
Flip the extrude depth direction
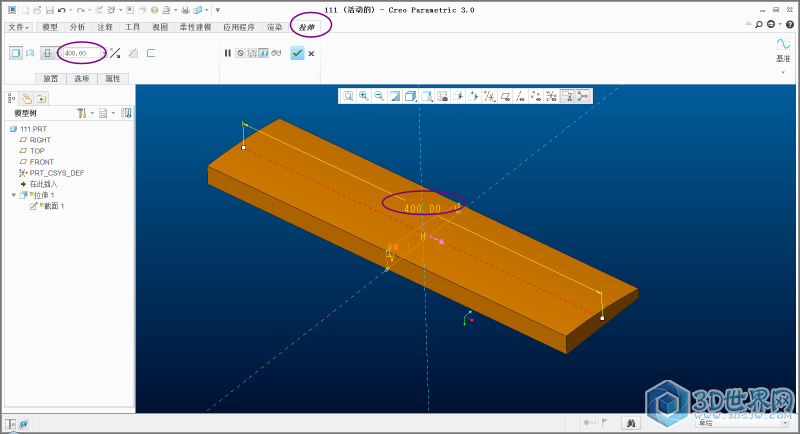pyautogui.click(x=115, y=53)
